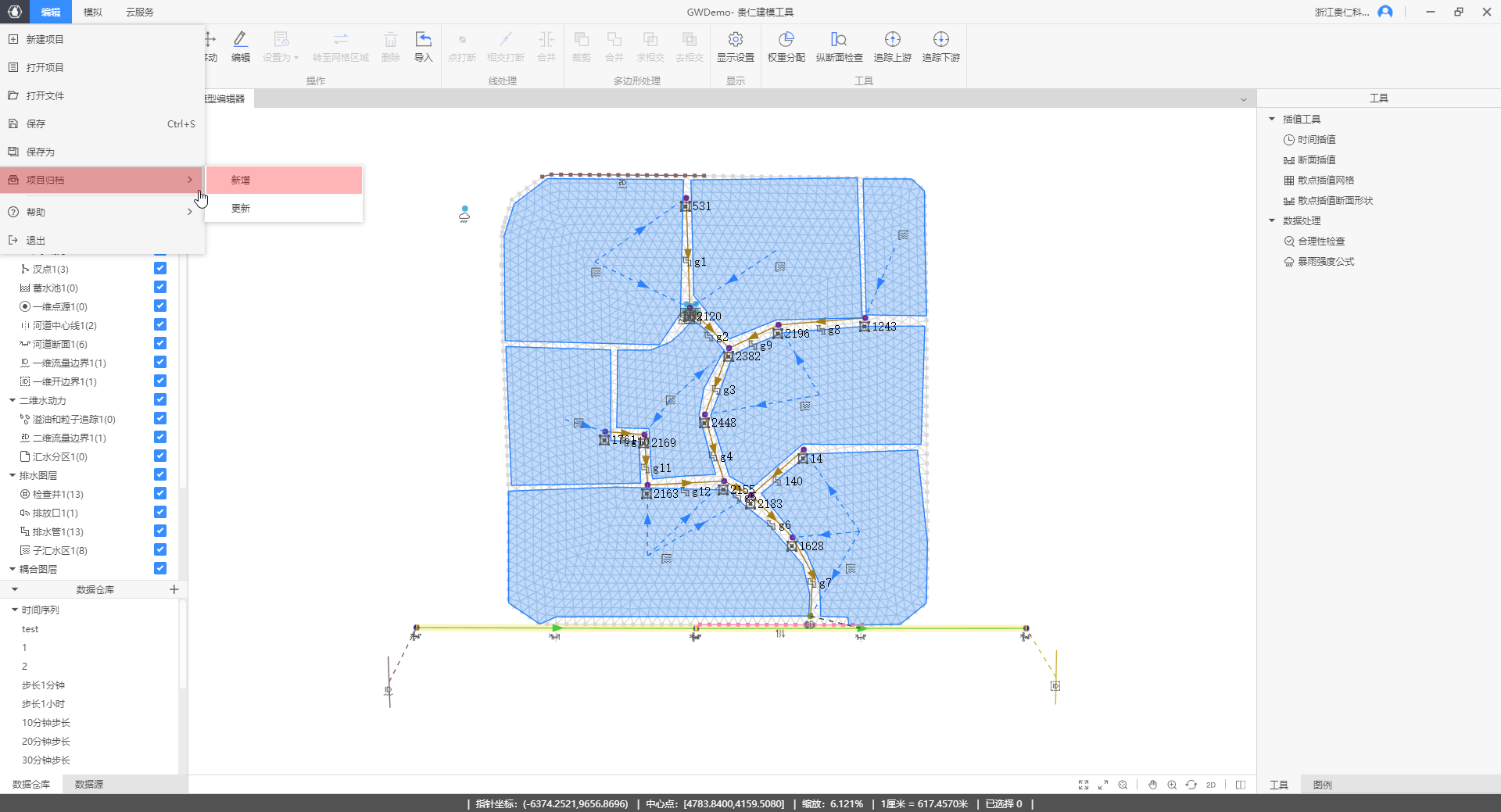This screenshot has height=812, width=1501.
Task: Collapse the 二维水动力 tree group
Action: (13, 400)
